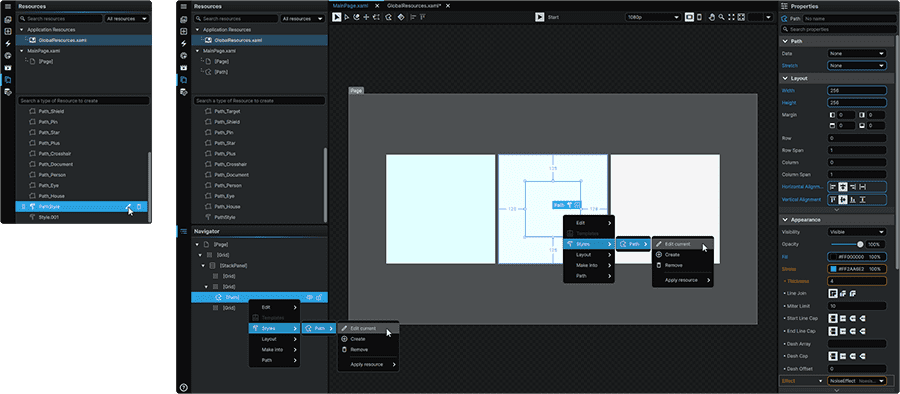Collapse the Layout section in Properties
Screen dimensions: 900x394
(785, 78)
